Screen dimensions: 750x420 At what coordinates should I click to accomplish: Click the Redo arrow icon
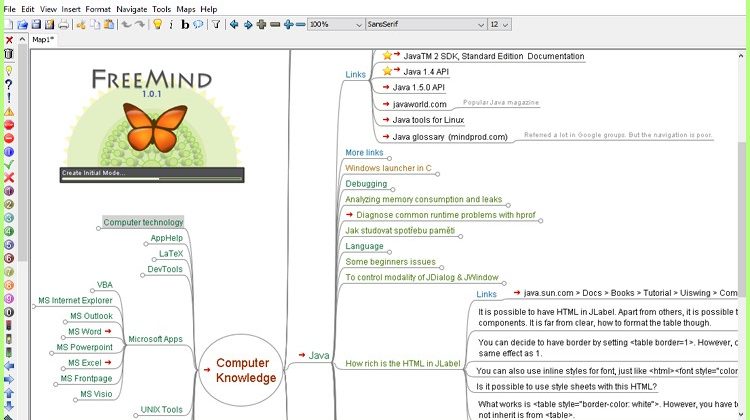pos(140,24)
